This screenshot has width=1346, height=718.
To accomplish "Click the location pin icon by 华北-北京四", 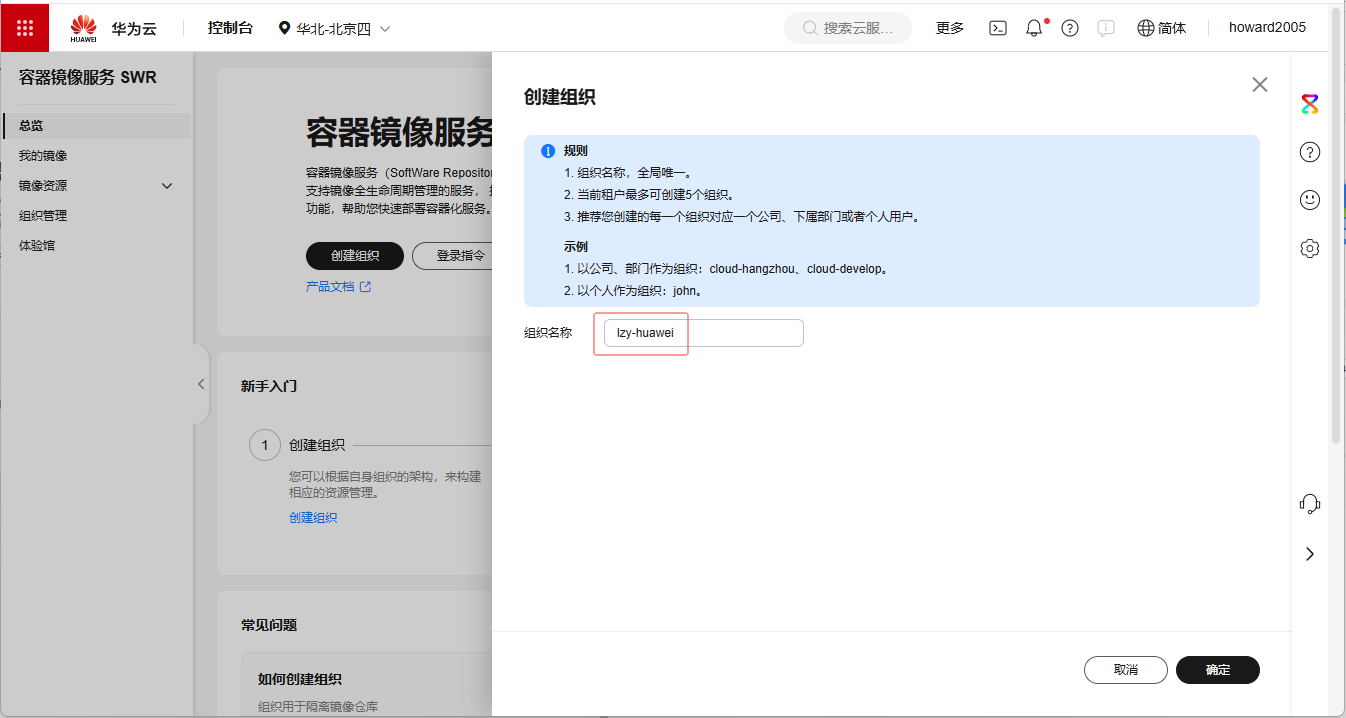I will (285, 29).
